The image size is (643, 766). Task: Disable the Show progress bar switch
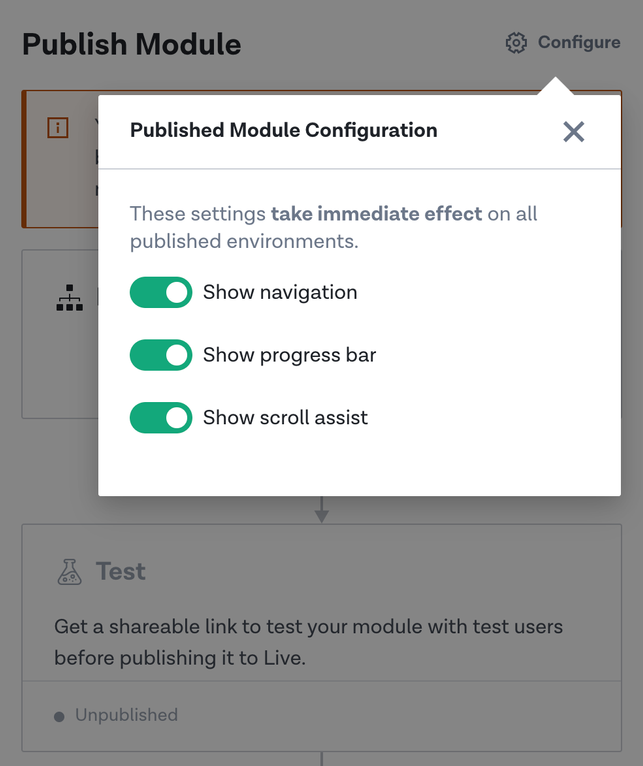click(x=161, y=355)
